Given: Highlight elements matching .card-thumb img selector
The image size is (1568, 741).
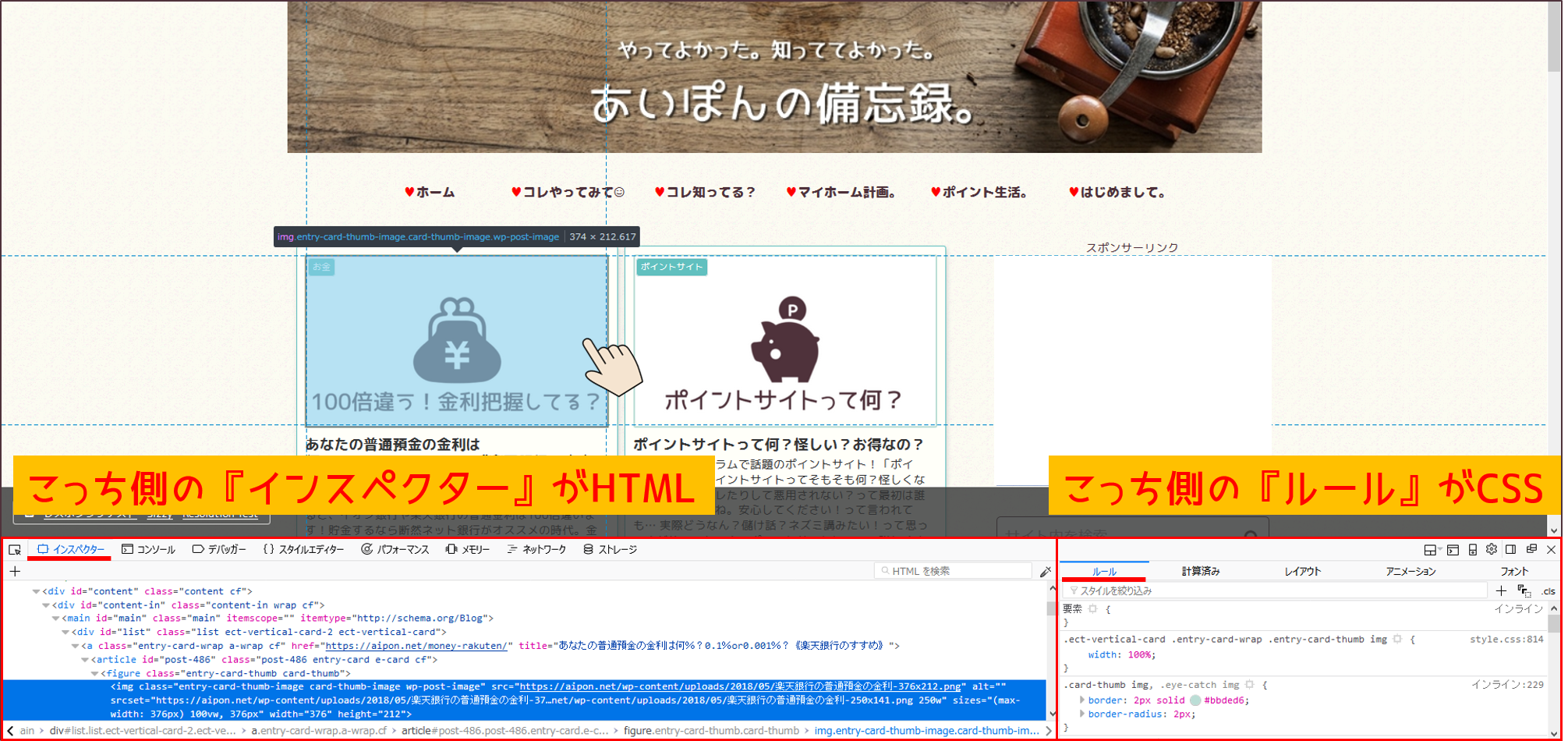Looking at the screenshot, I should tap(1249, 685).
